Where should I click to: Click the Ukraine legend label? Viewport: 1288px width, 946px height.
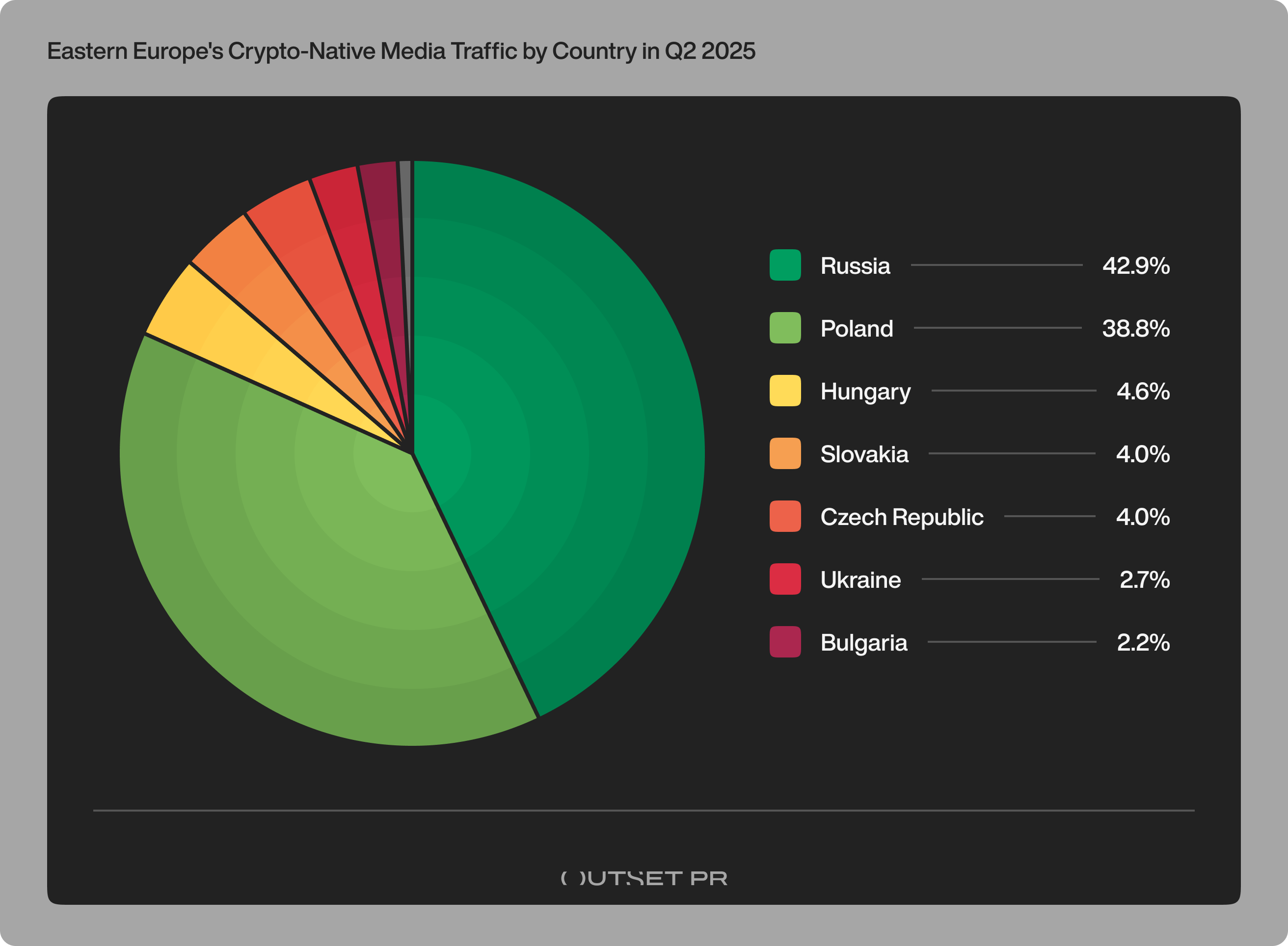point(860,580)
